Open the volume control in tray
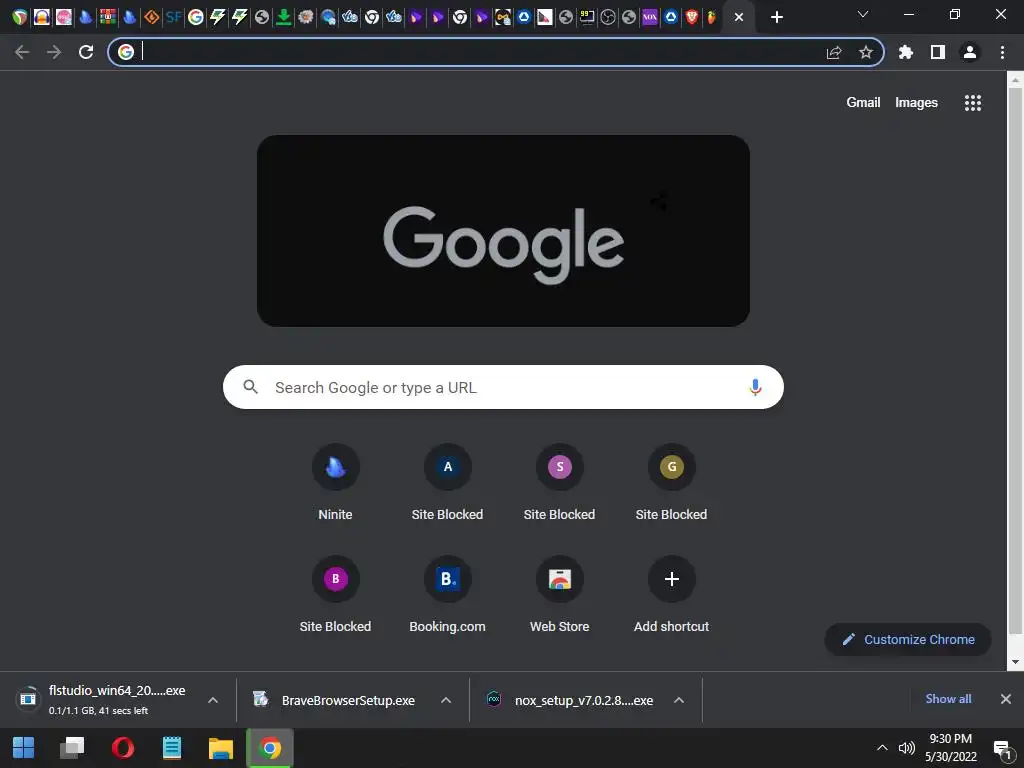Viewport: 1024px width, 768px height. [906, 748]
